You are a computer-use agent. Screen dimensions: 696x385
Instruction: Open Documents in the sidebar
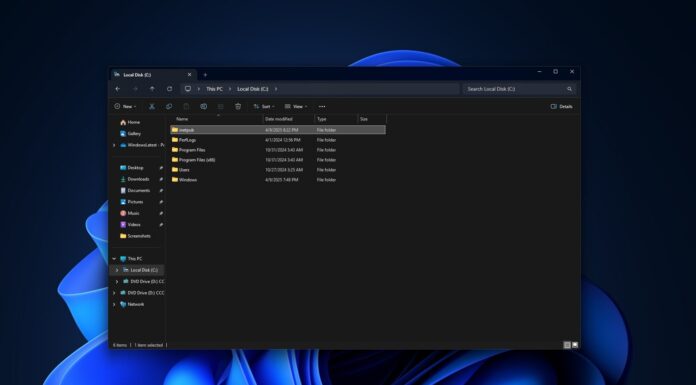tap(138, 191)
